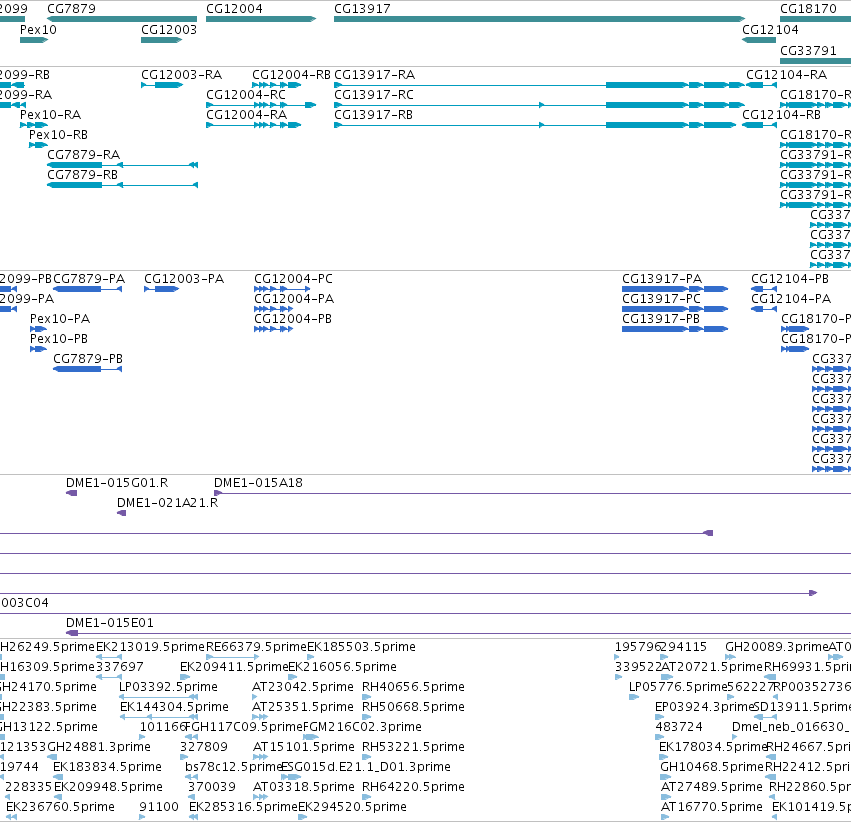The height and width of the screenshot is (822, 851).
Task: Select the "CG7879-PA" protein label
Action: (x=89, y=278)
